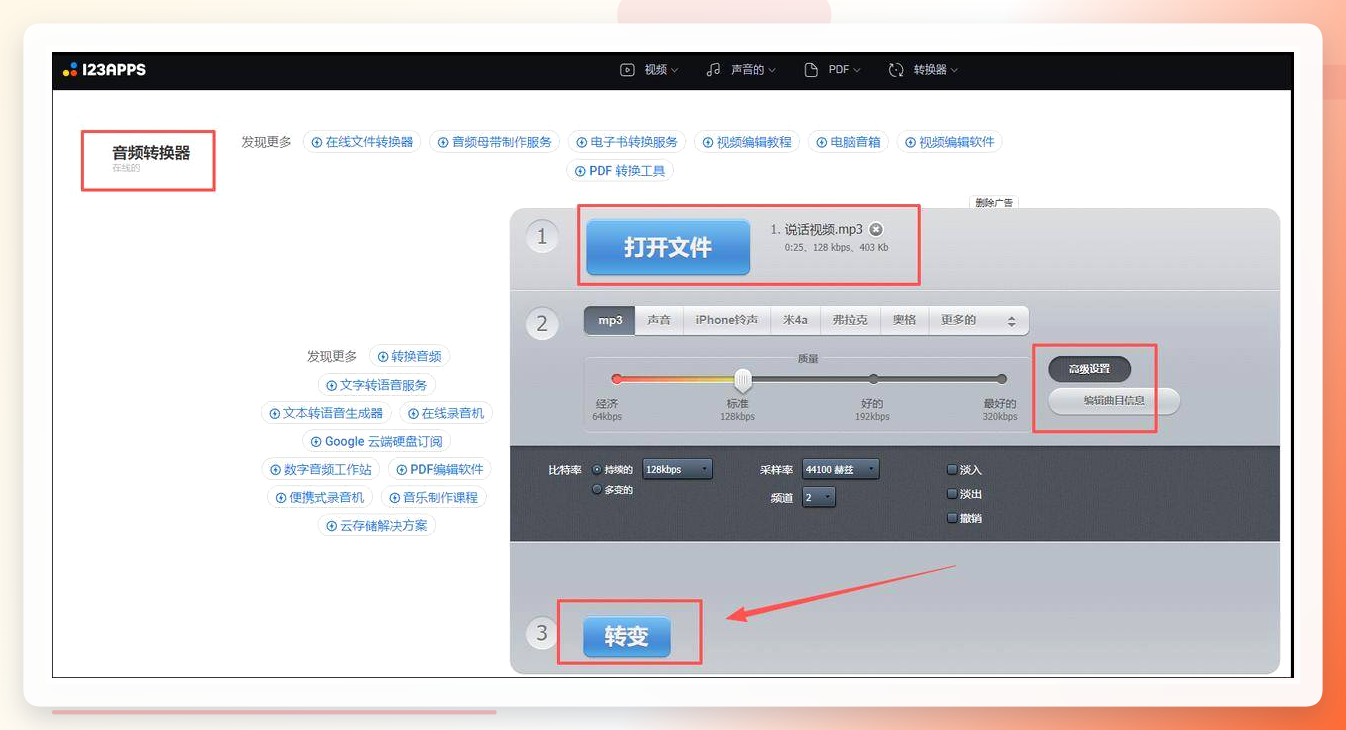Viewport: 1346px width, 730px height.
Task: Enable the 撤销 checkbox
Action: pyautogui.click(x=952, y=518)
